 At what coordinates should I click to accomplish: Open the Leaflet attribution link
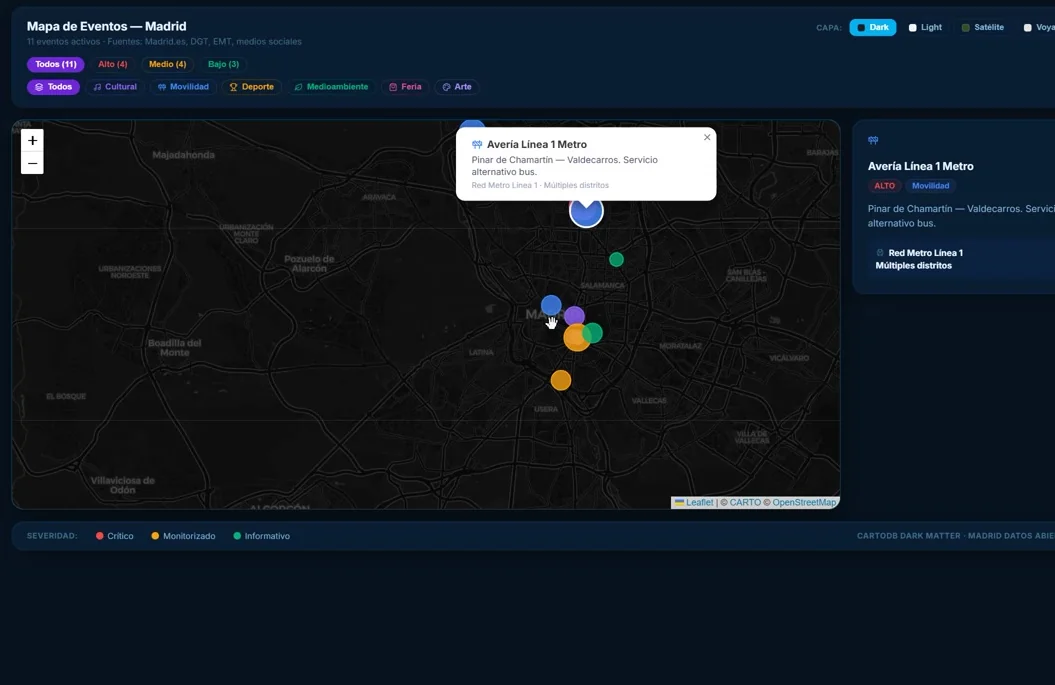[x=699, y=503]
